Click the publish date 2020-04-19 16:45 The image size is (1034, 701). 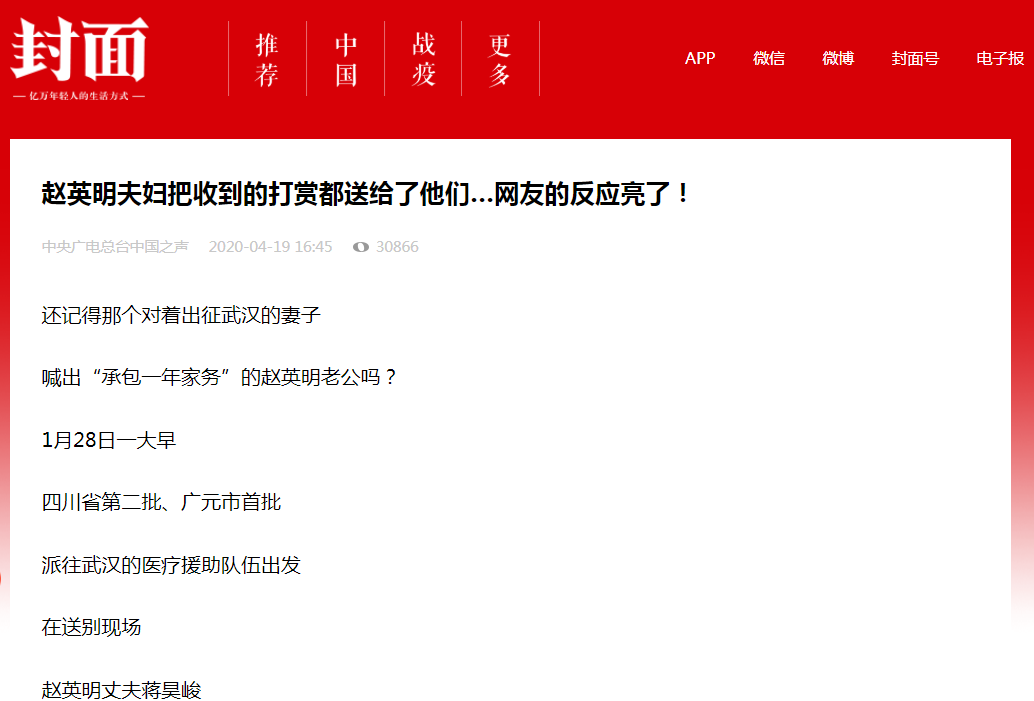[270, 247]
